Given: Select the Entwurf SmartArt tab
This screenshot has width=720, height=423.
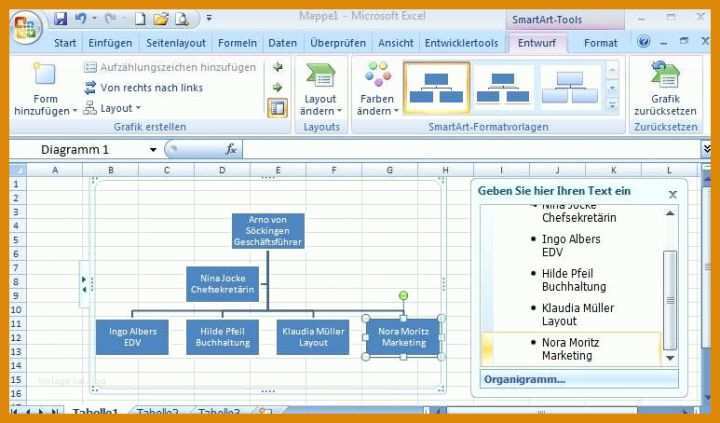Looking at the screenshot, I should 537,43.
